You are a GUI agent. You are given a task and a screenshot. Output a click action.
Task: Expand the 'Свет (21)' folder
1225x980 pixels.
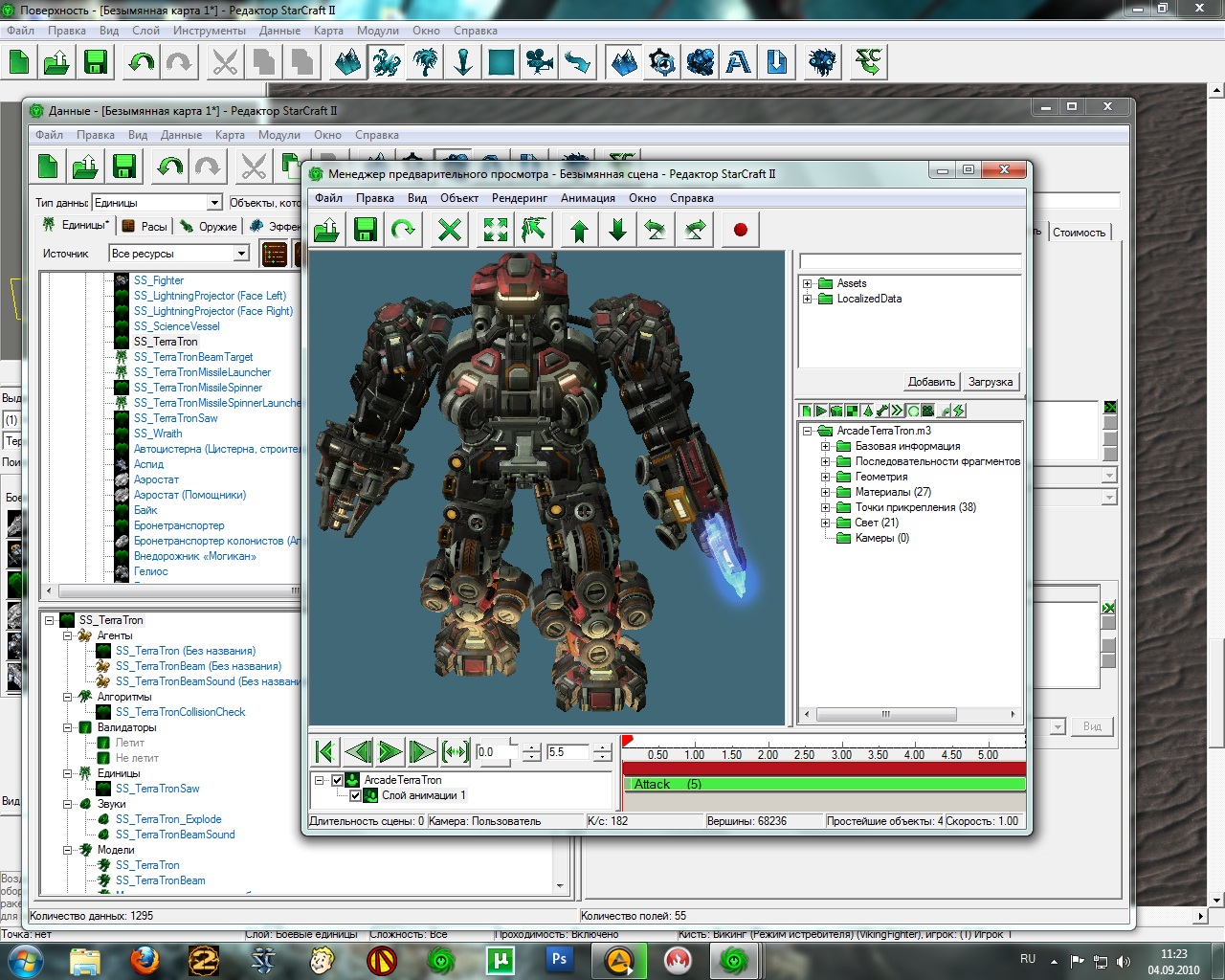coord(826,523)
